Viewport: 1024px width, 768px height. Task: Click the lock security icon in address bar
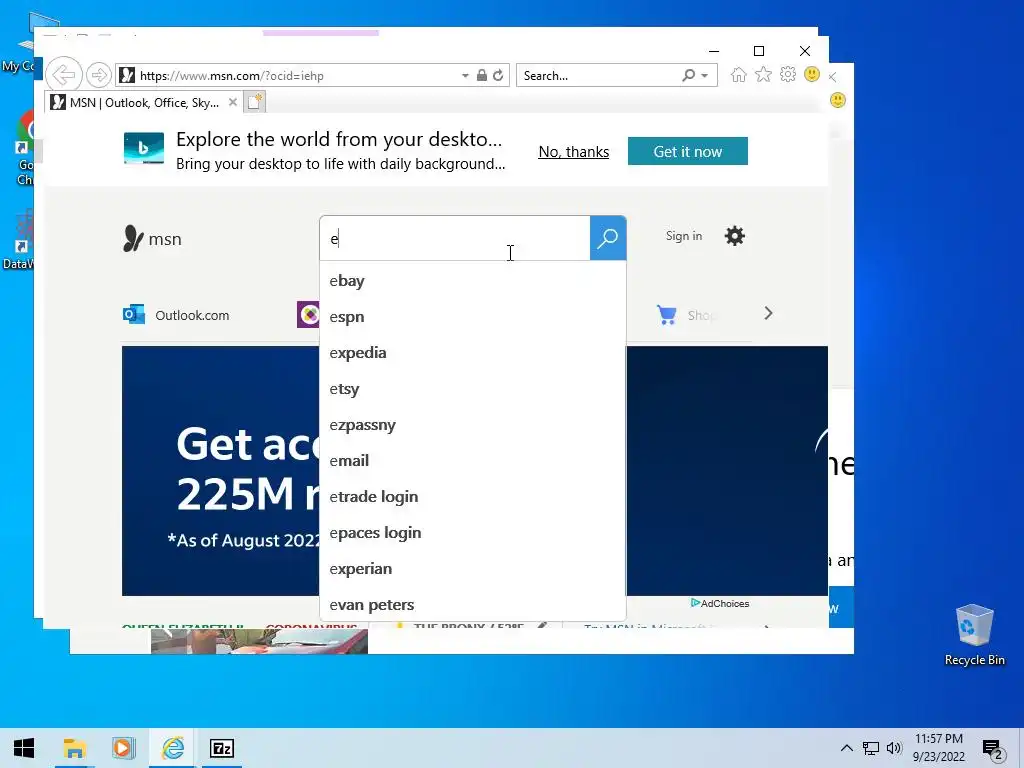click(481, 75)
